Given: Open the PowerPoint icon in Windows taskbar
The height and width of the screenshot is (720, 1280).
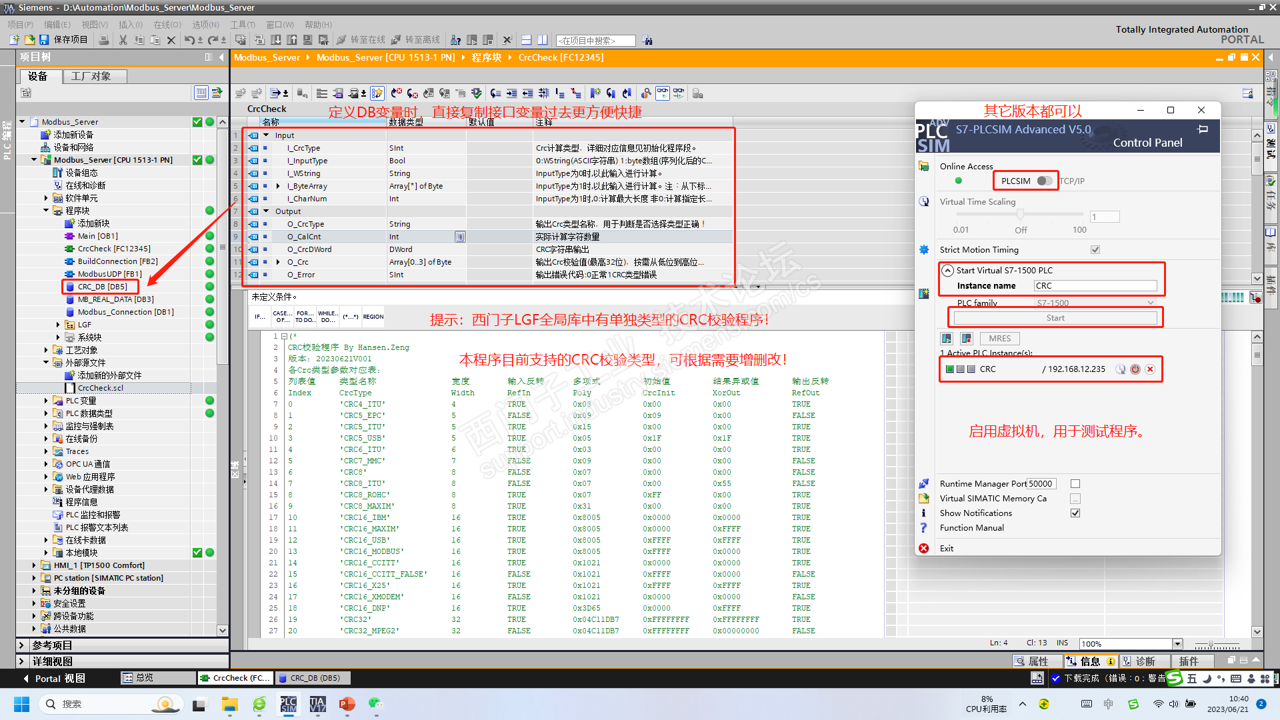Looking at the screenshot, I should [346, 704].
